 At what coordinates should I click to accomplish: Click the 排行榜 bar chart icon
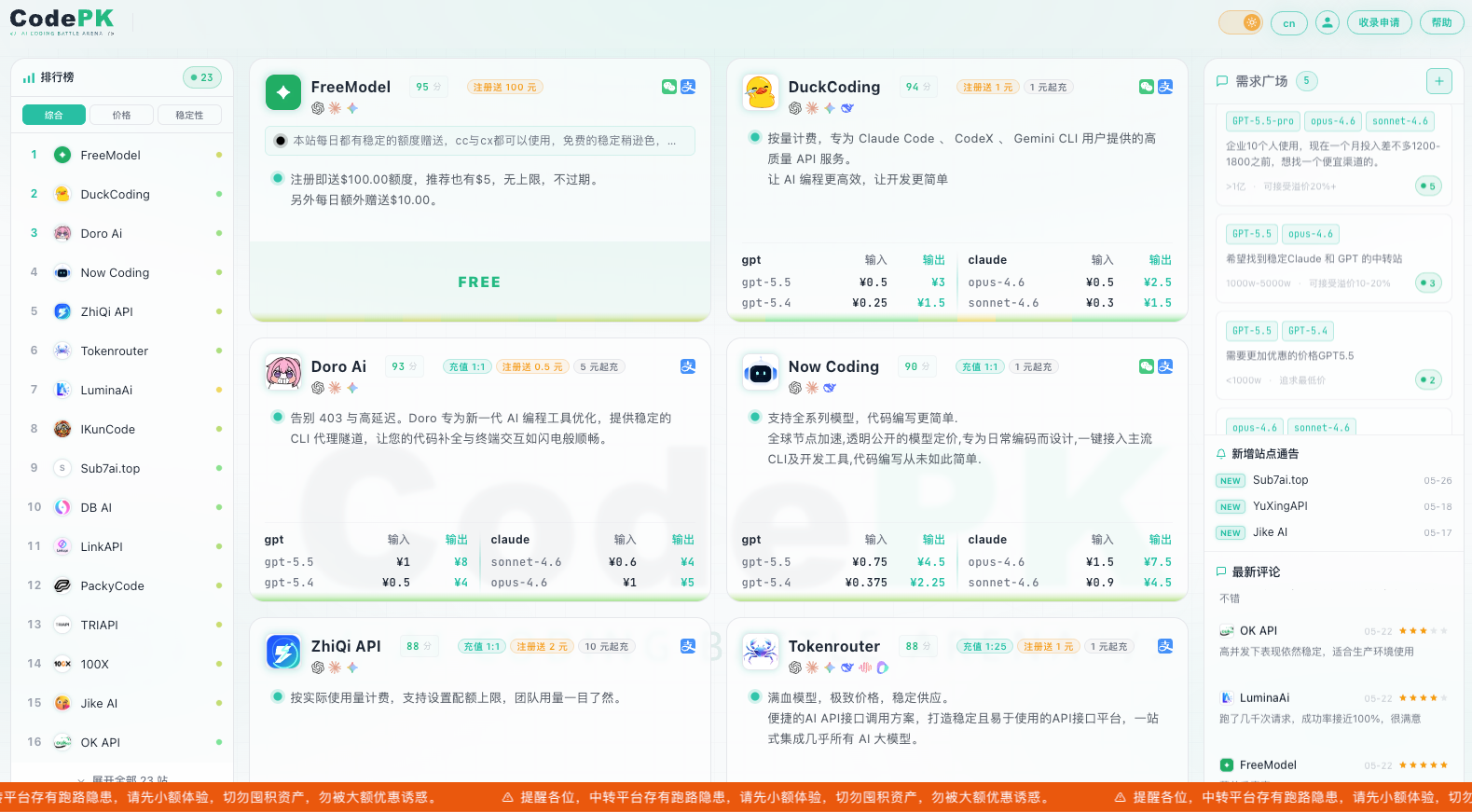[x=29, y=77]
